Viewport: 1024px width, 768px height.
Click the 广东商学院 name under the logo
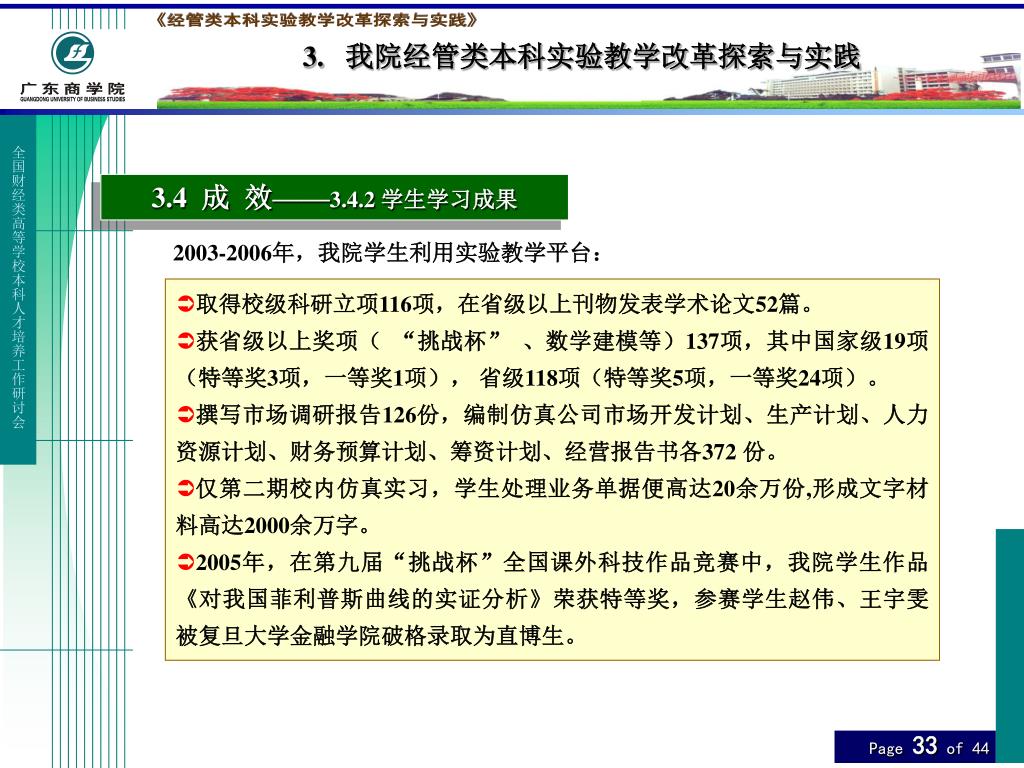pos(72,89)
